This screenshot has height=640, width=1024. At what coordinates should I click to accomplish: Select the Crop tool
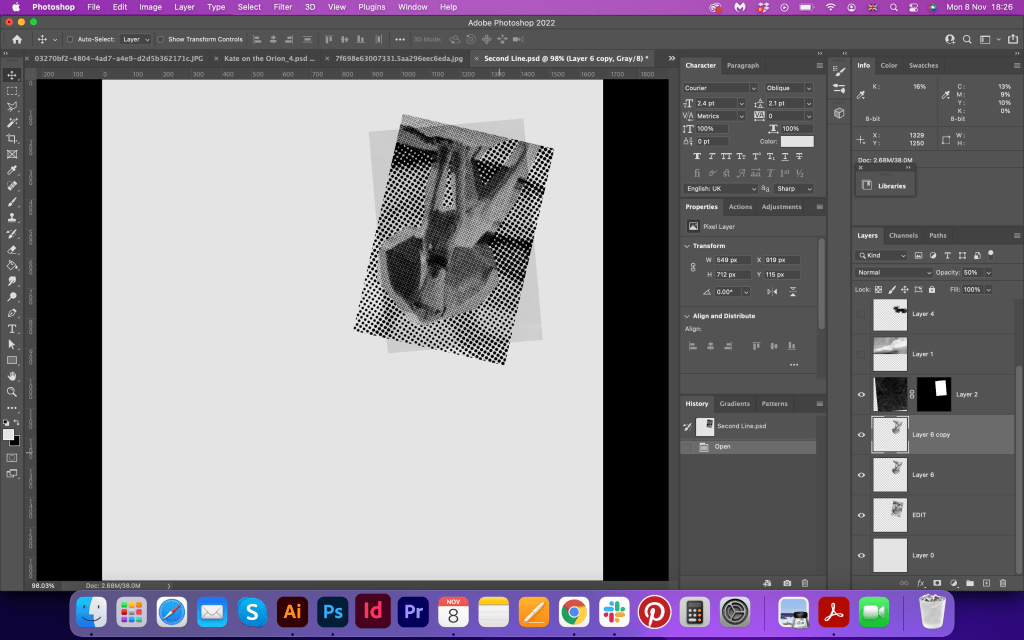(x=12, y=138)
